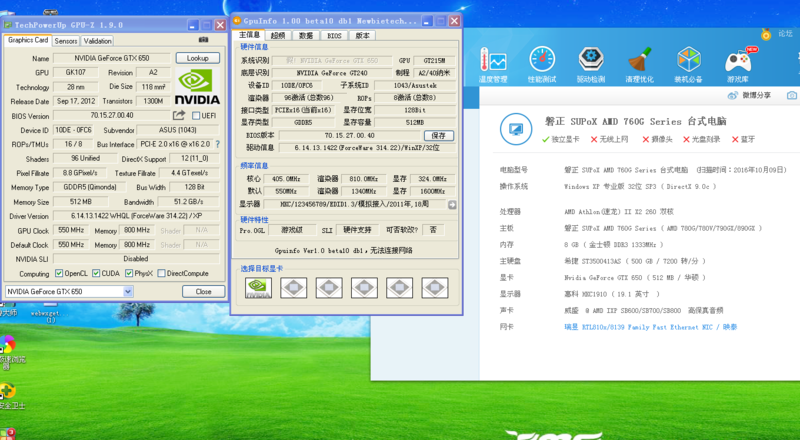Click the camera screenshot icon beside 微博分享
The image size is (800, 440).
792,95
